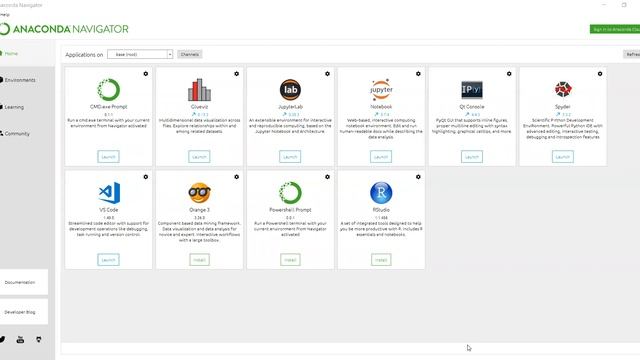This screenshot has height=360, width=640.
Task: Click the JupyterLab lab icon
Action: pos(290,90)
